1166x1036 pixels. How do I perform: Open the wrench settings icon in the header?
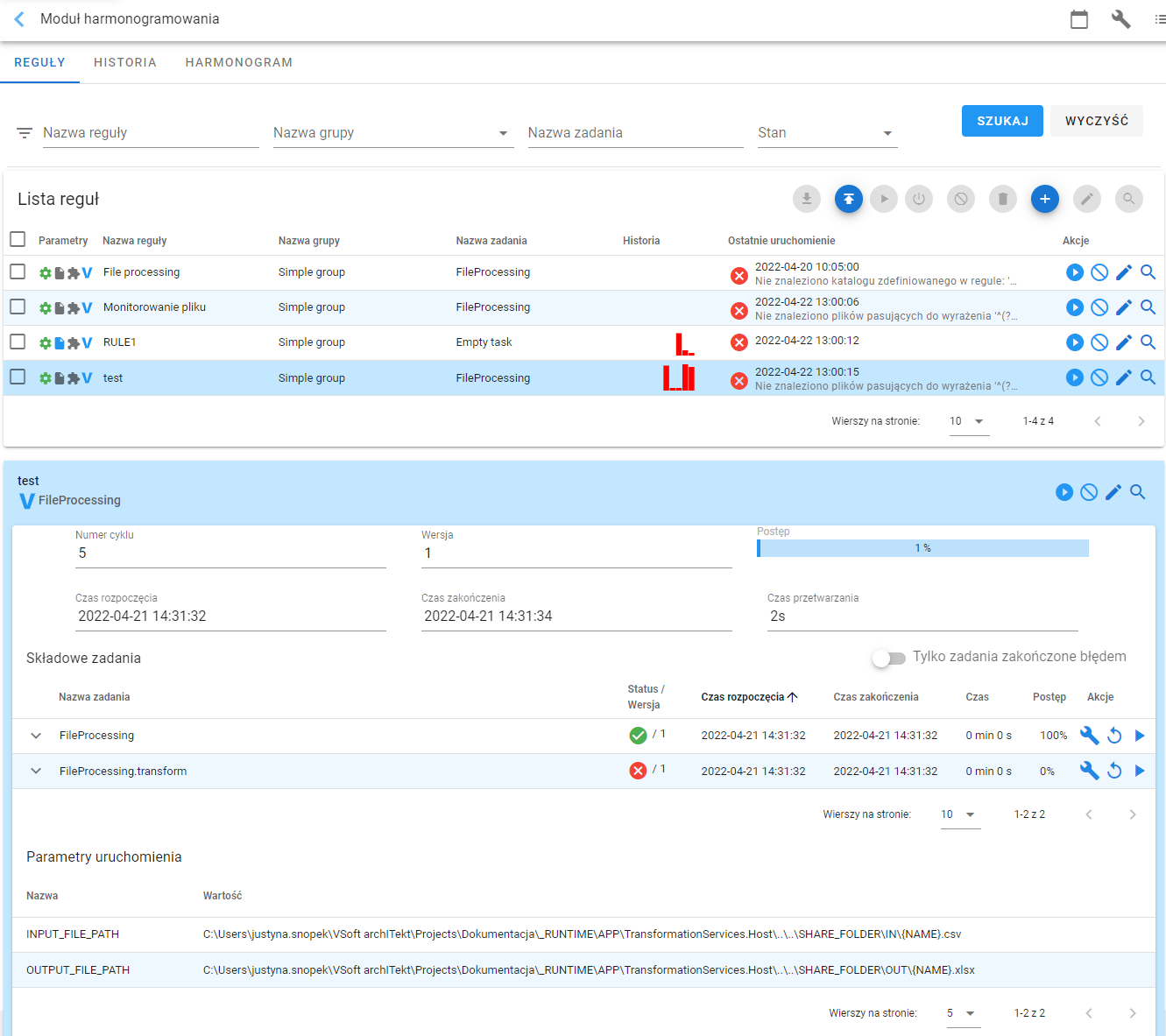(1120, 19)
